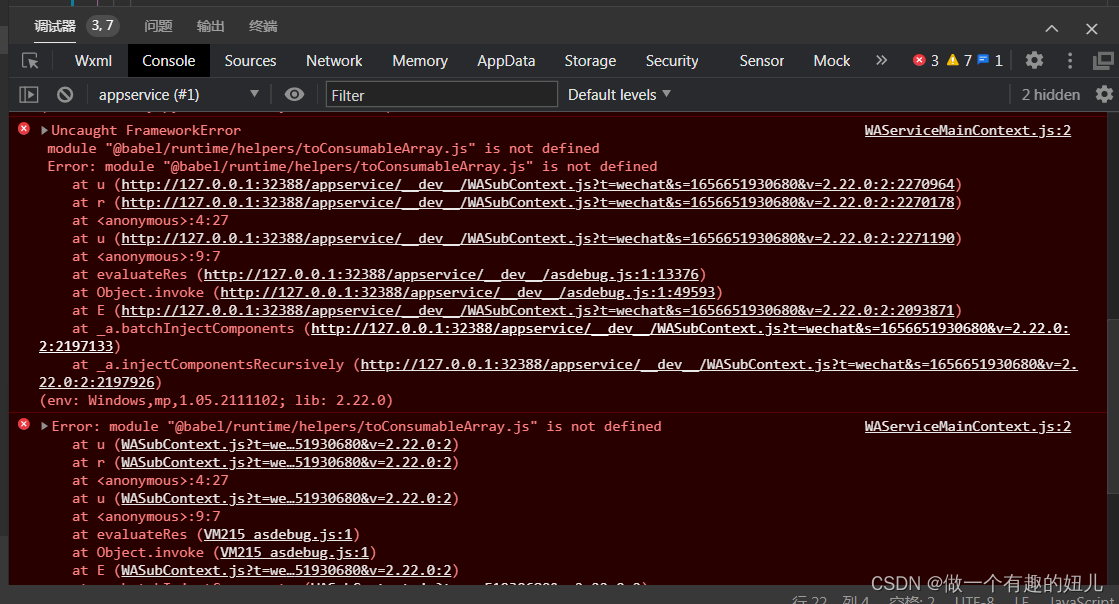The width and height of the screenshot is (1119, 604).
Task: Open the live expressions eye icon
Action: pos(294,93)
